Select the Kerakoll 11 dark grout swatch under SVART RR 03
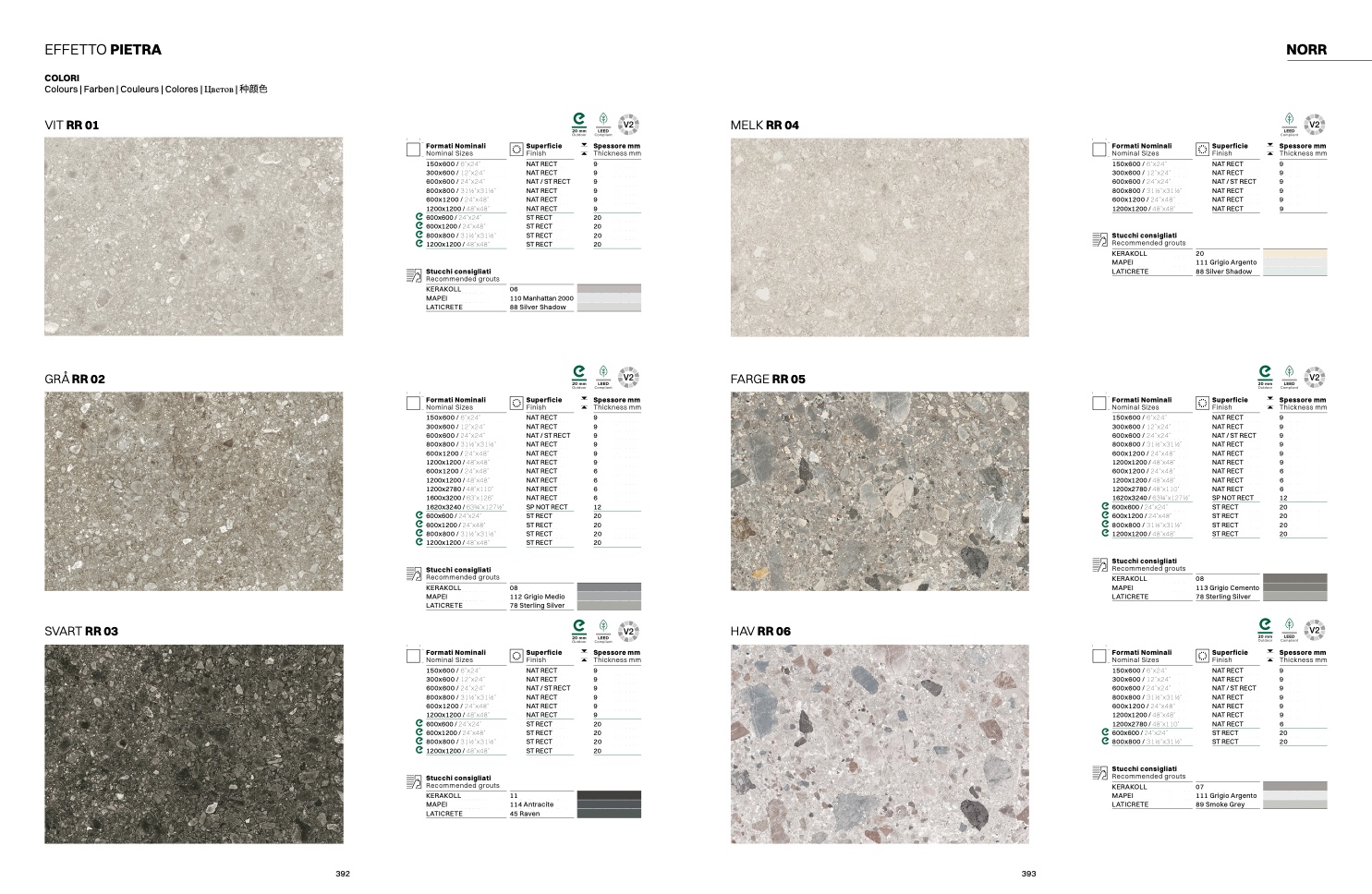 [x=609, y=795]
